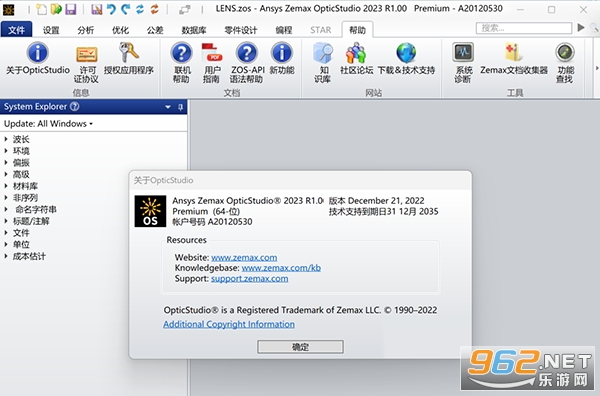
Task: Open ZOS-API 语法帮助 icon
Action: click(x=247, y=53)
